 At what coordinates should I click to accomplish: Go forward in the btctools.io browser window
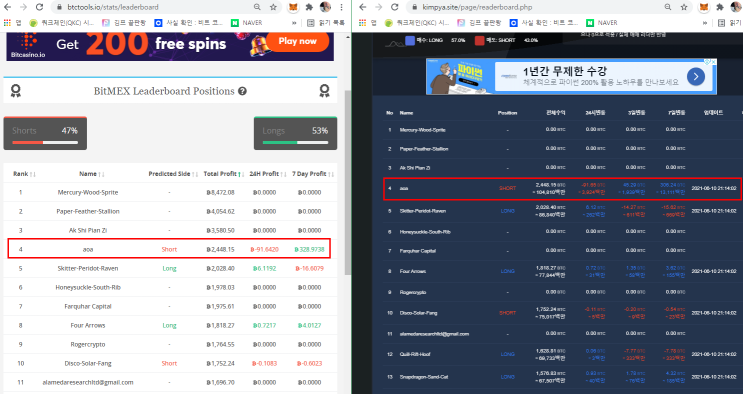tap(23, 7)
